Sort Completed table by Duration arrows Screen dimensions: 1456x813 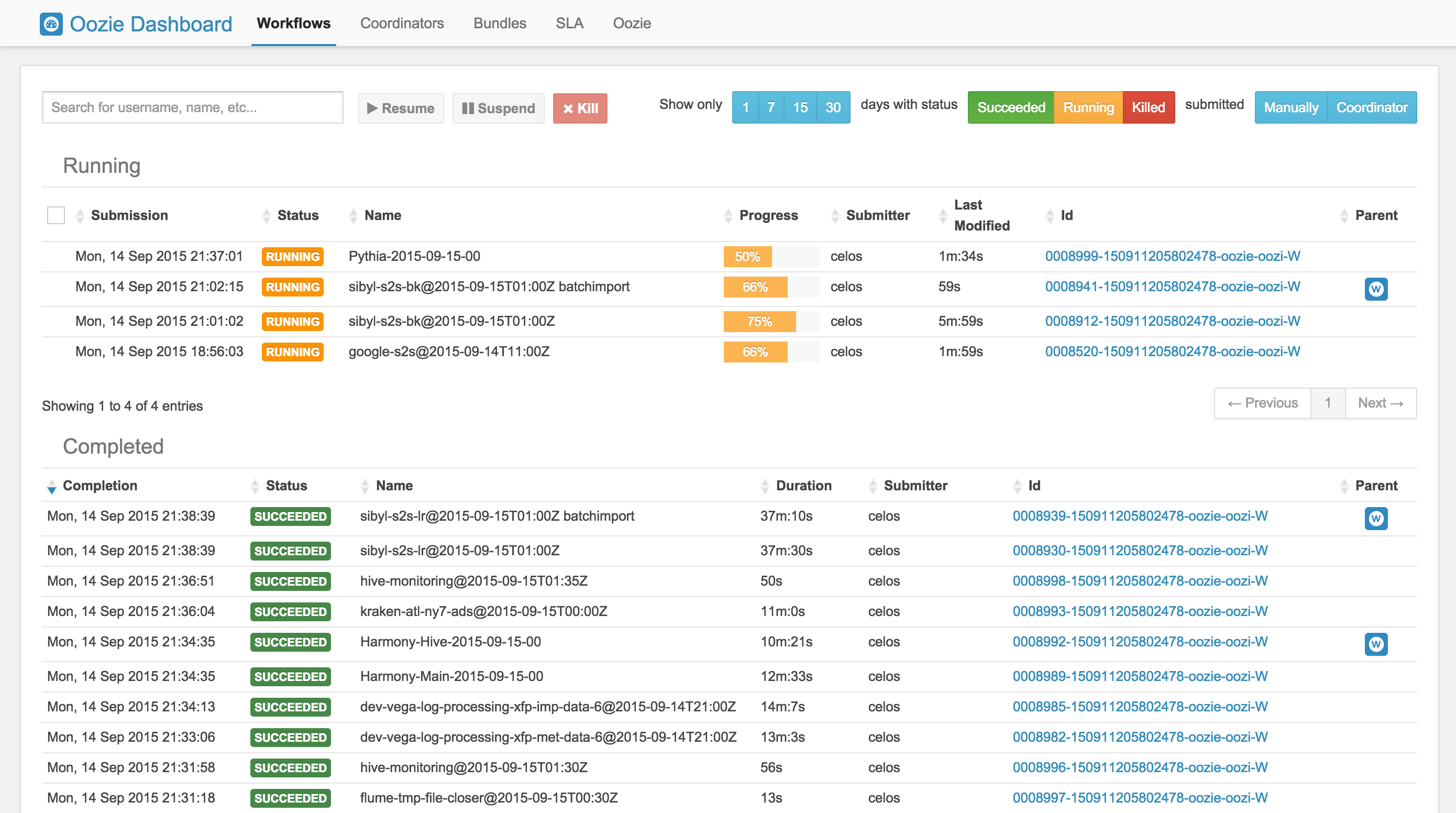(765, 486)
